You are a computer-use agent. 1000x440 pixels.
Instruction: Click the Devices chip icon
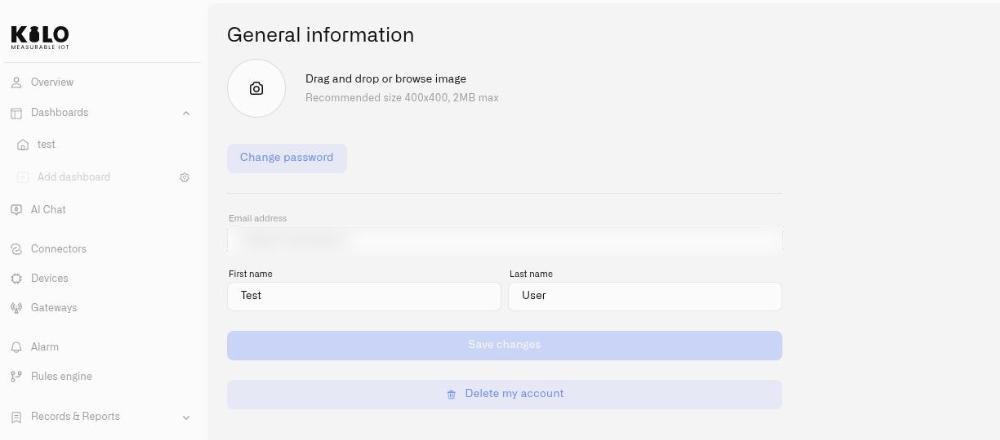[x=17, y=279]
